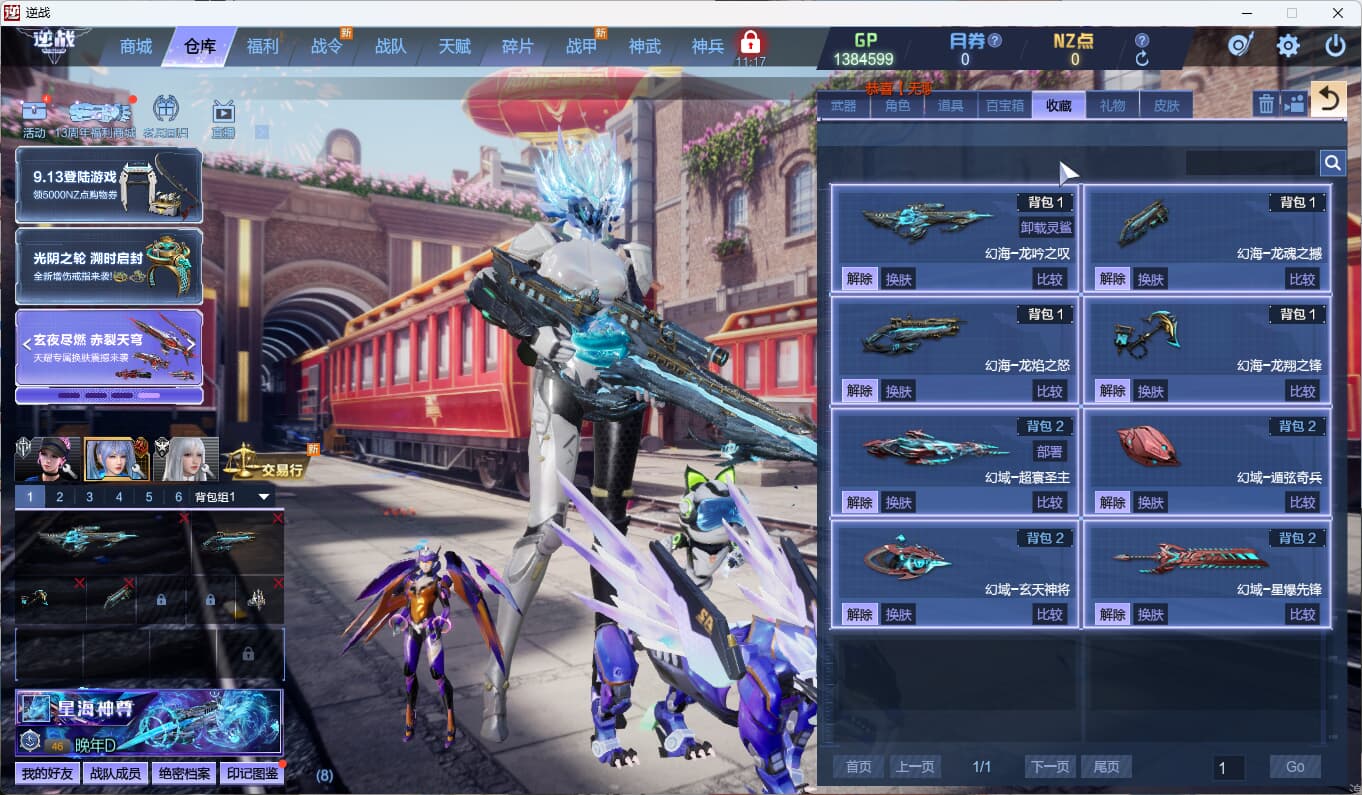Click the power exit icon
The height and width of the screenshot is (795, 1362).
click(1335, 46)
